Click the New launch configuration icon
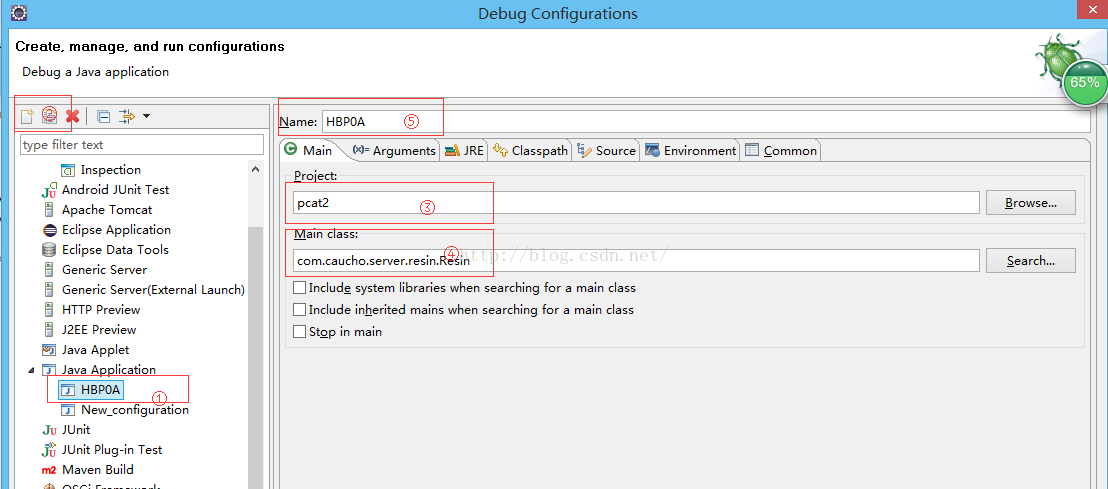Screen dimensions: 1108x489 coord(28,116)
